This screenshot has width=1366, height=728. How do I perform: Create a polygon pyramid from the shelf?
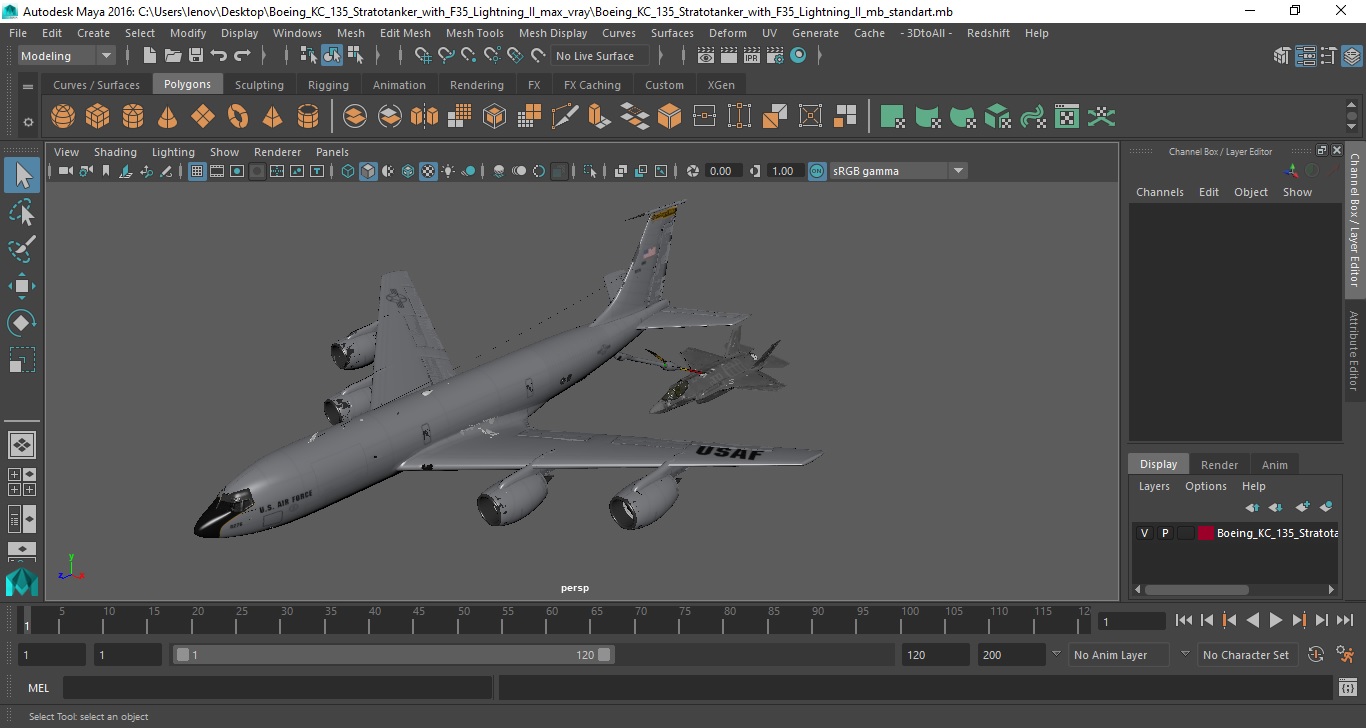(272, 117)
